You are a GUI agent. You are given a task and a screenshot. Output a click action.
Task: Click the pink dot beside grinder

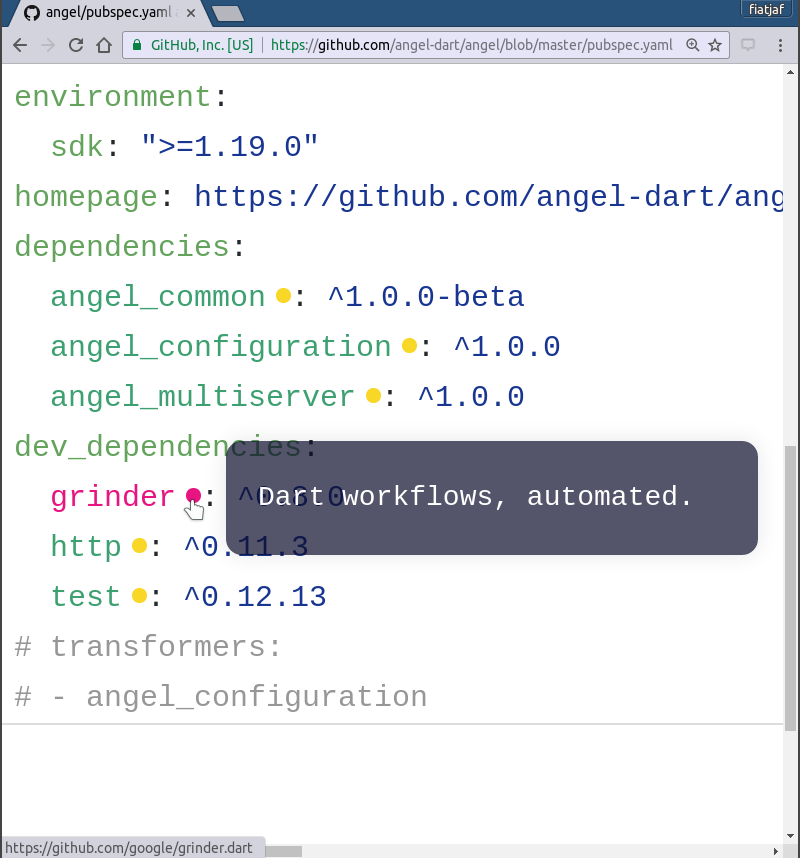(193, 495)
